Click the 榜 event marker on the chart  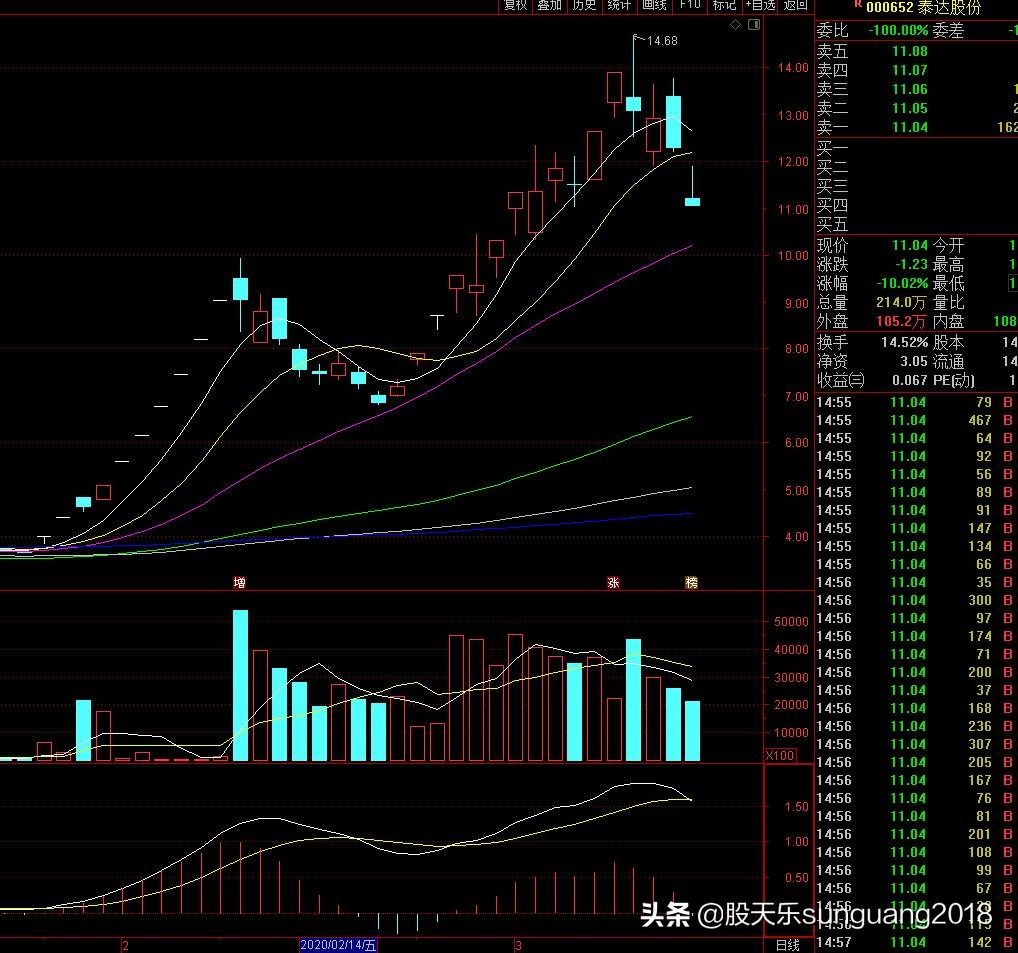pyautogui.click(x=691, y=582)
